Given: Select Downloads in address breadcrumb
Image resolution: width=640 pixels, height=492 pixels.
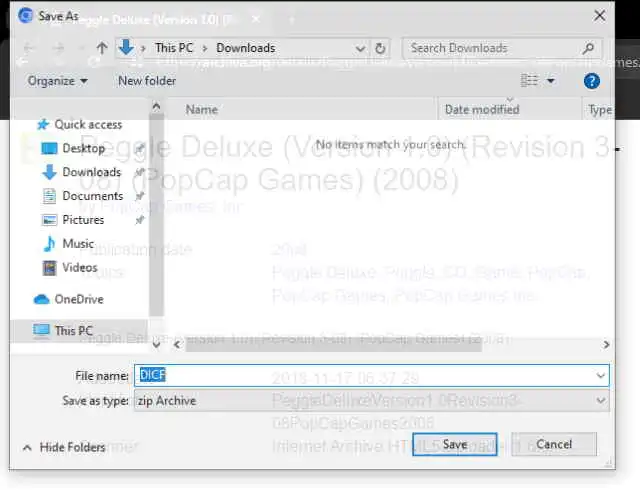Looking at the screenshot, I should tap(246, 48).
